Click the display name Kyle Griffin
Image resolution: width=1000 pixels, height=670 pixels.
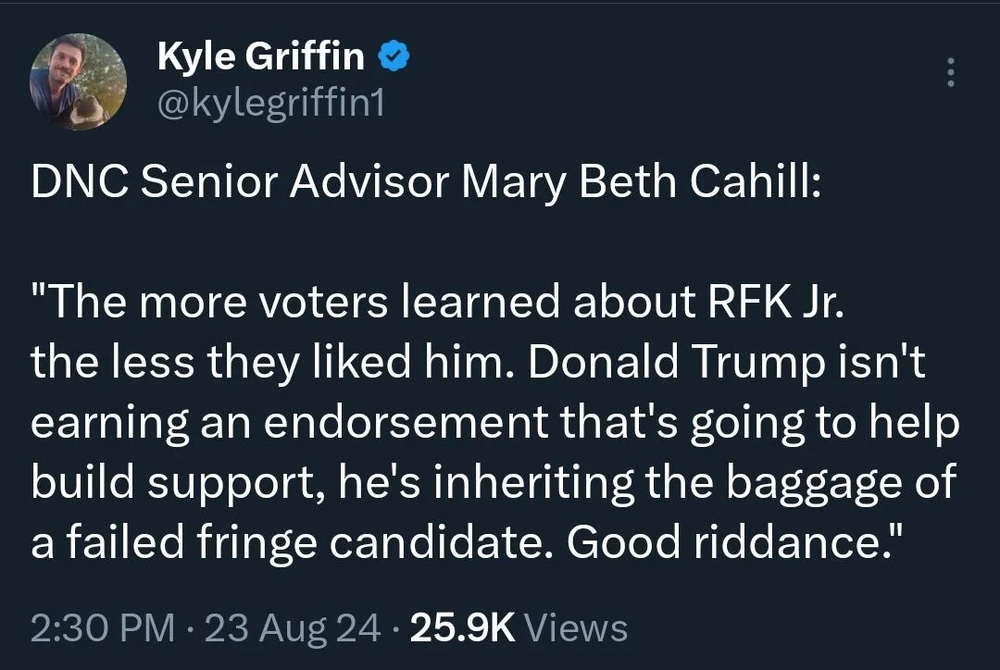point(260,58)
